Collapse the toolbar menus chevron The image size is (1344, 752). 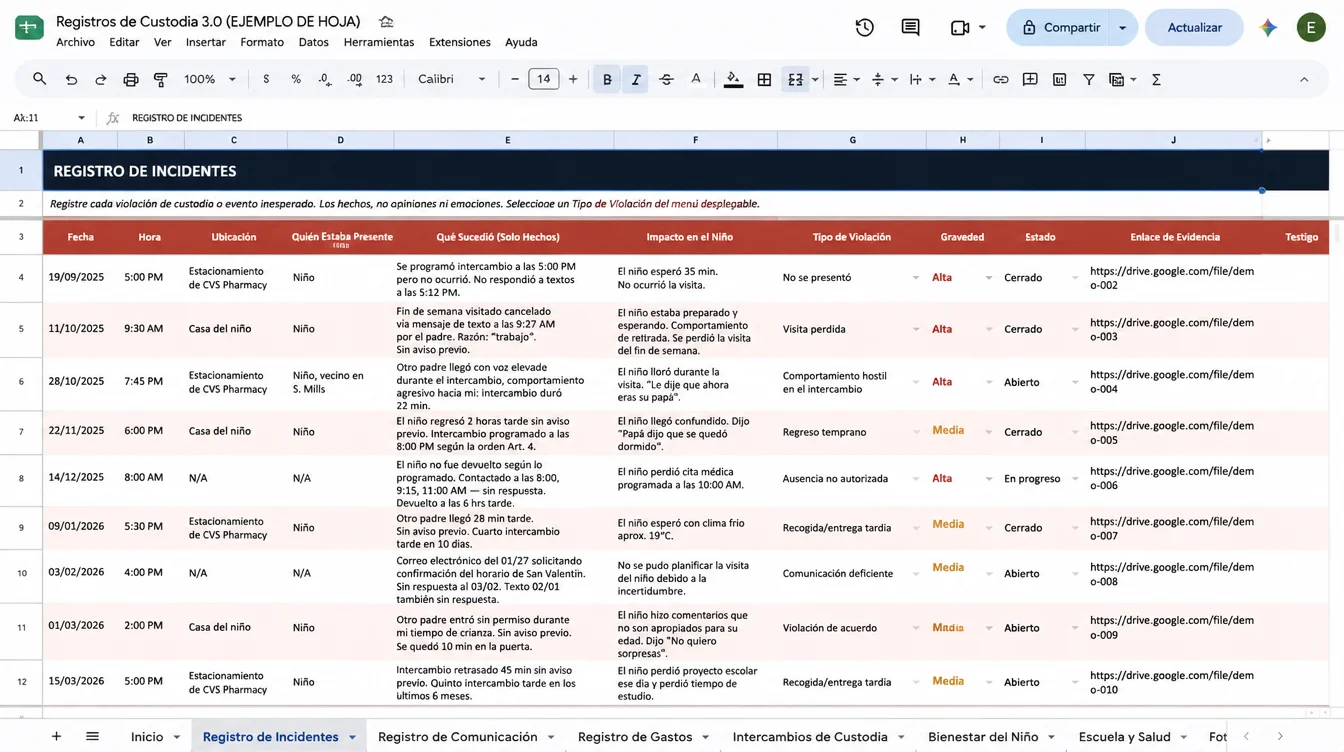[x=1304, y=79]
